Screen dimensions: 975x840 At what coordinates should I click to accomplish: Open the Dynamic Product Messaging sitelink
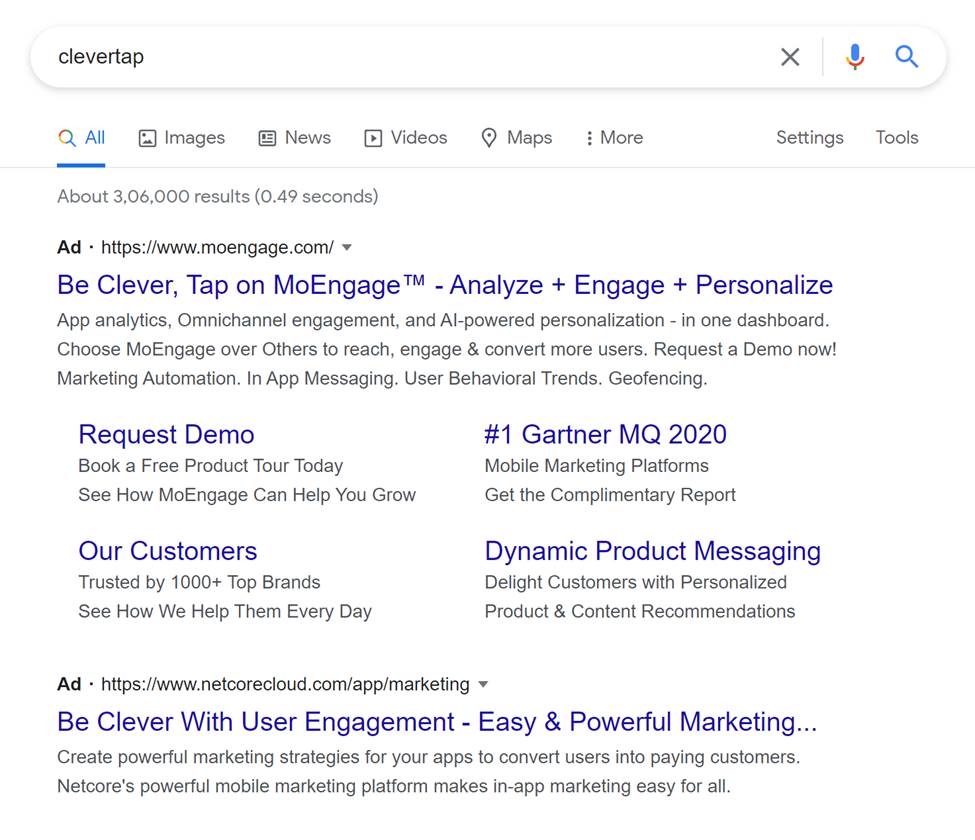pyautogui.click(x=653, y=552)
